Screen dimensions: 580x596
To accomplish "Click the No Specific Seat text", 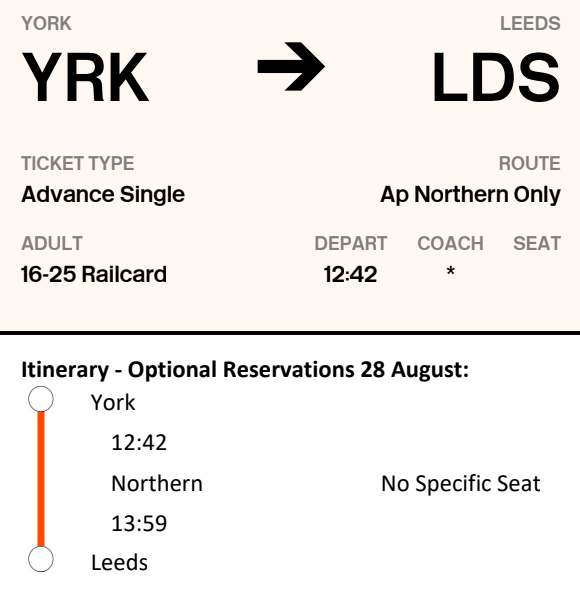I will click(461, 484).
